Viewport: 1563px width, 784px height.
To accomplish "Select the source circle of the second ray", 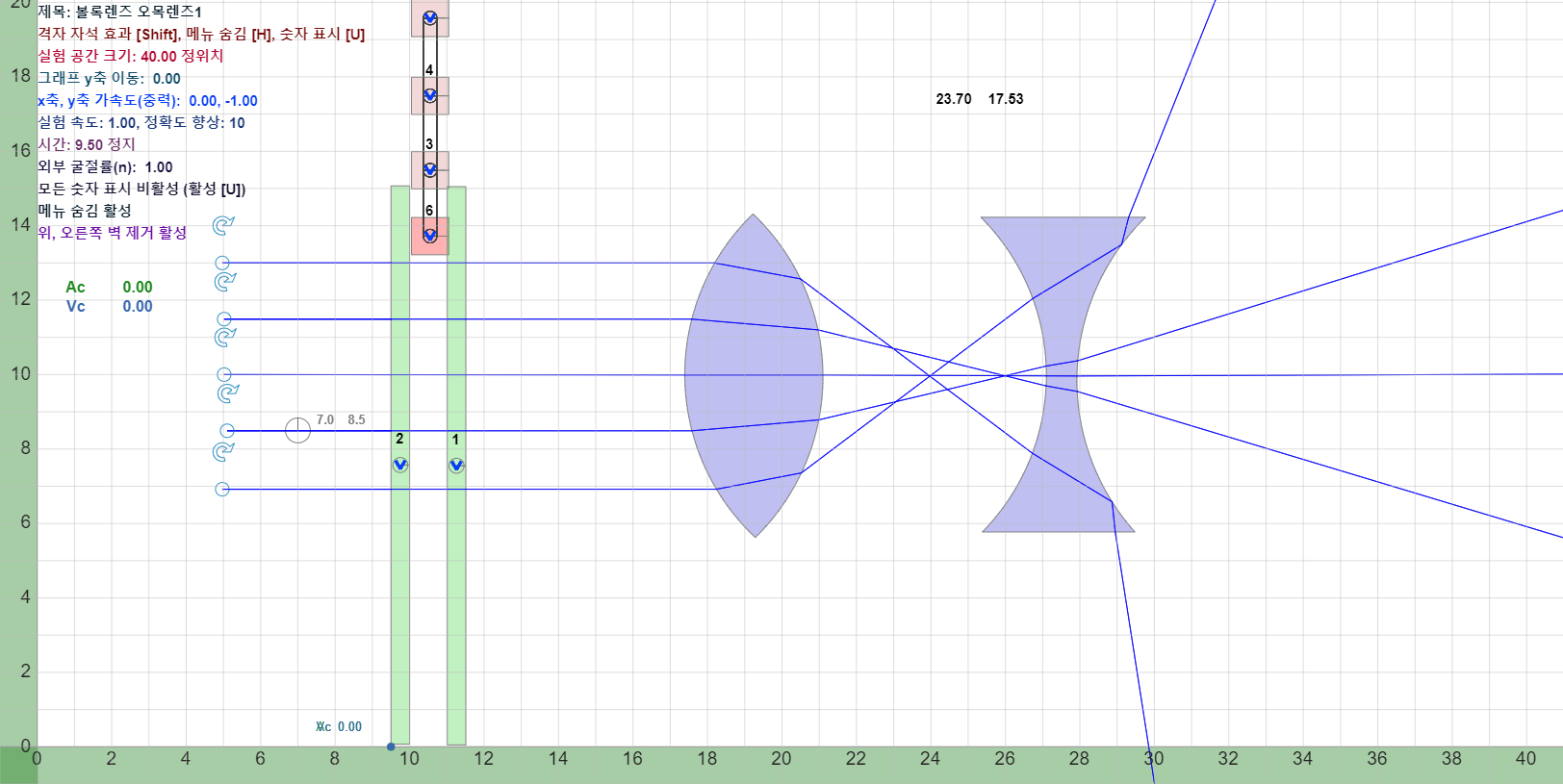I will [224, 318].
